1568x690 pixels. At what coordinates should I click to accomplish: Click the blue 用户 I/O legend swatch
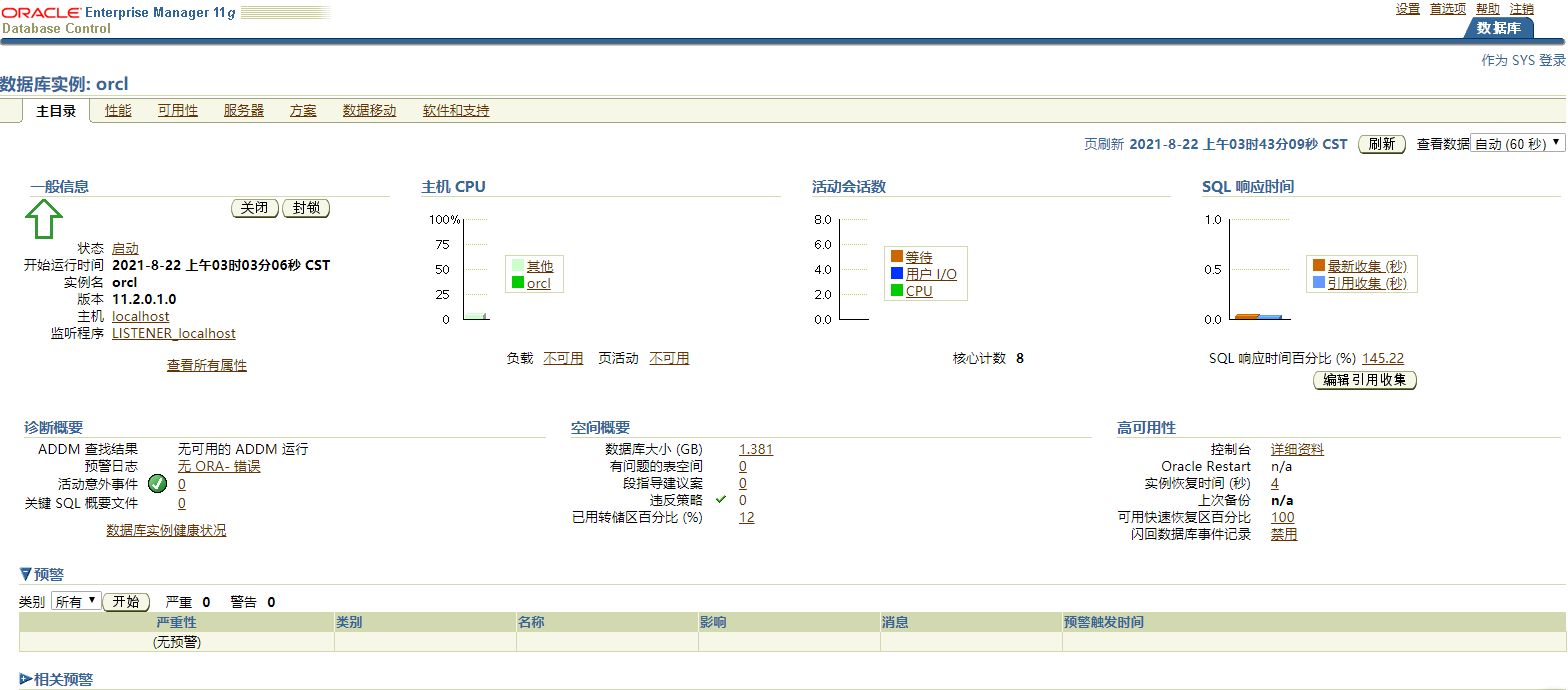click(x=897, y=274)
